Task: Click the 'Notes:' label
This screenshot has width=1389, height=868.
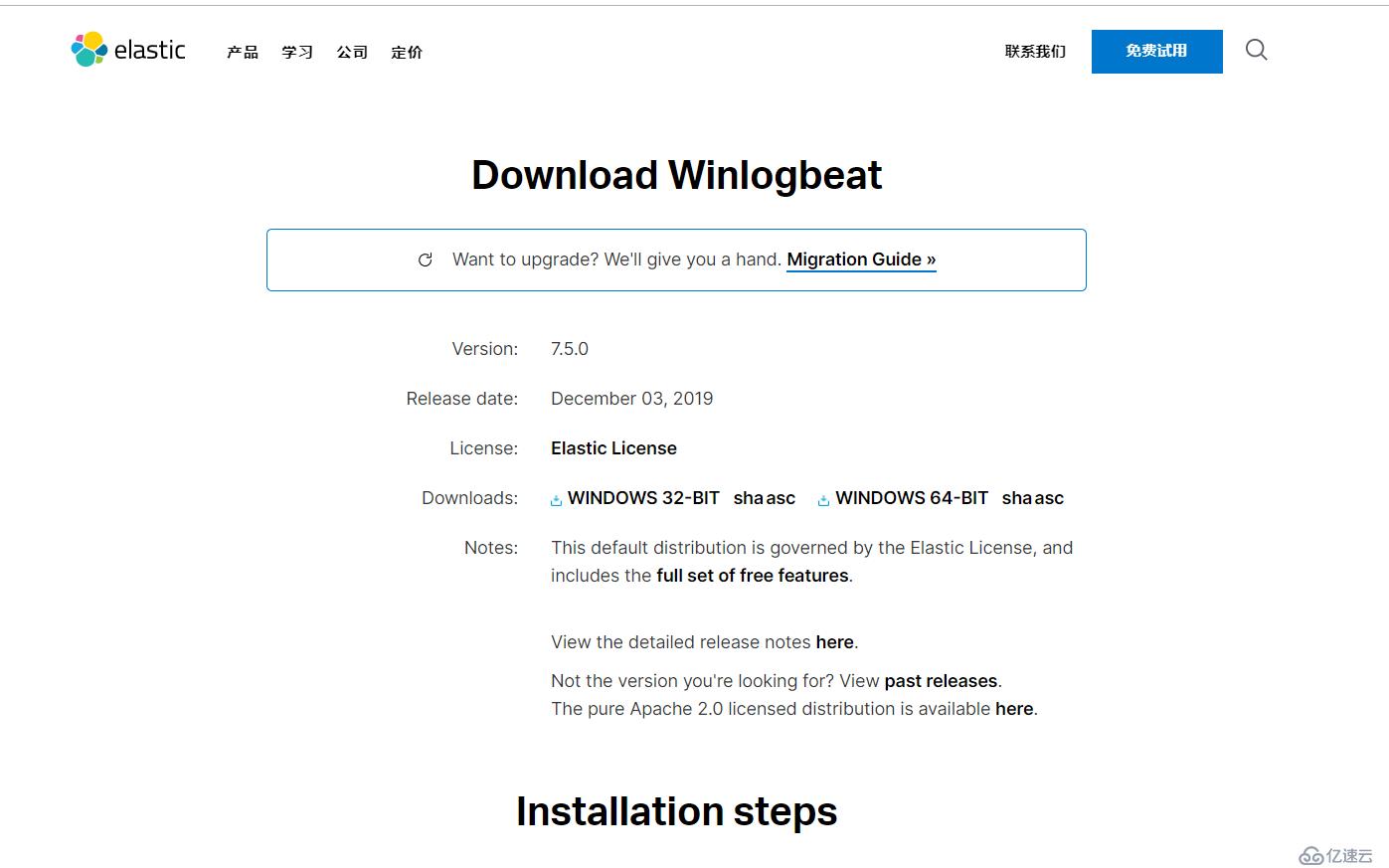Action: (x=491, y=548)
